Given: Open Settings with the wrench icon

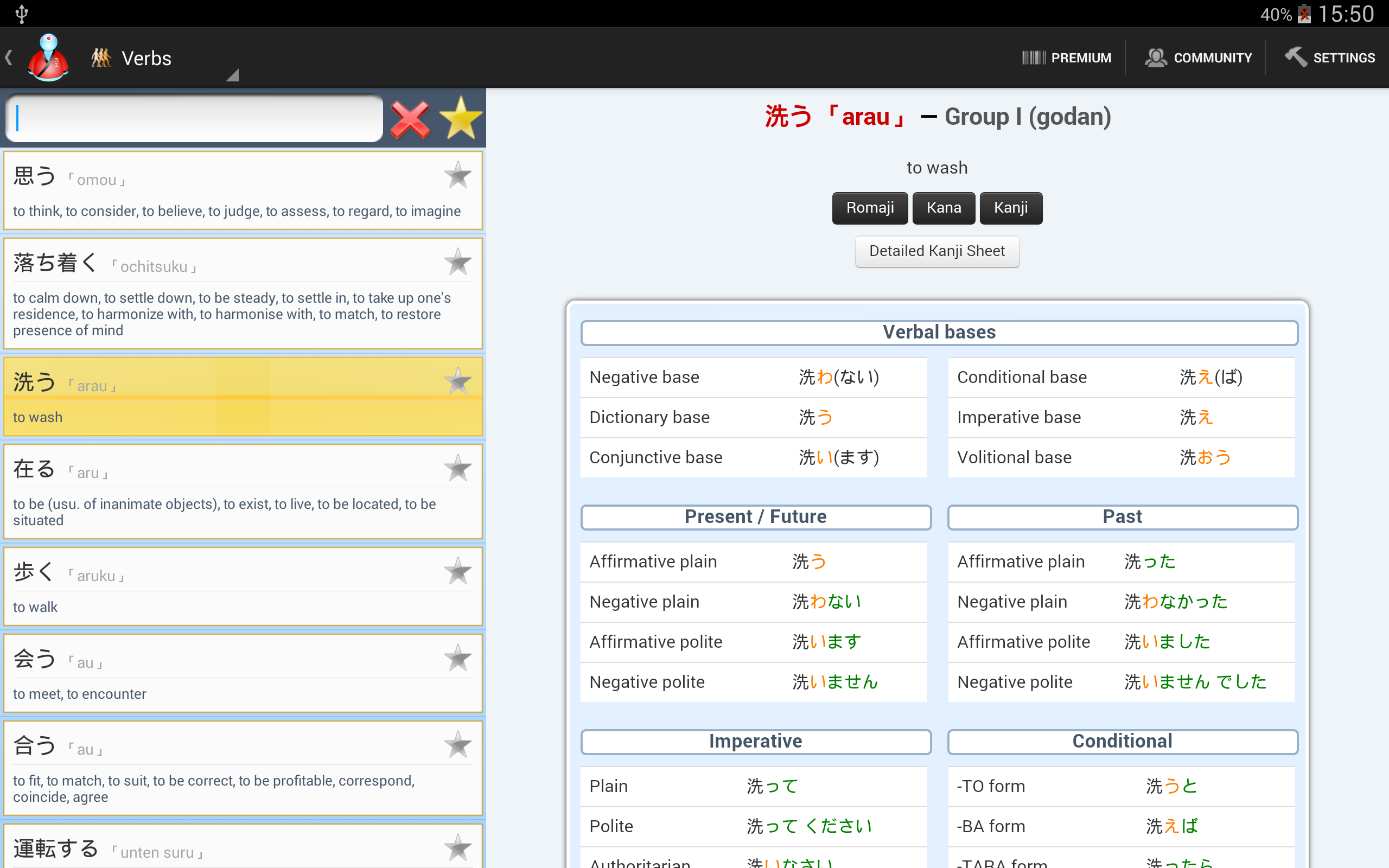Looking at the screenshot, I should 1329,58.
